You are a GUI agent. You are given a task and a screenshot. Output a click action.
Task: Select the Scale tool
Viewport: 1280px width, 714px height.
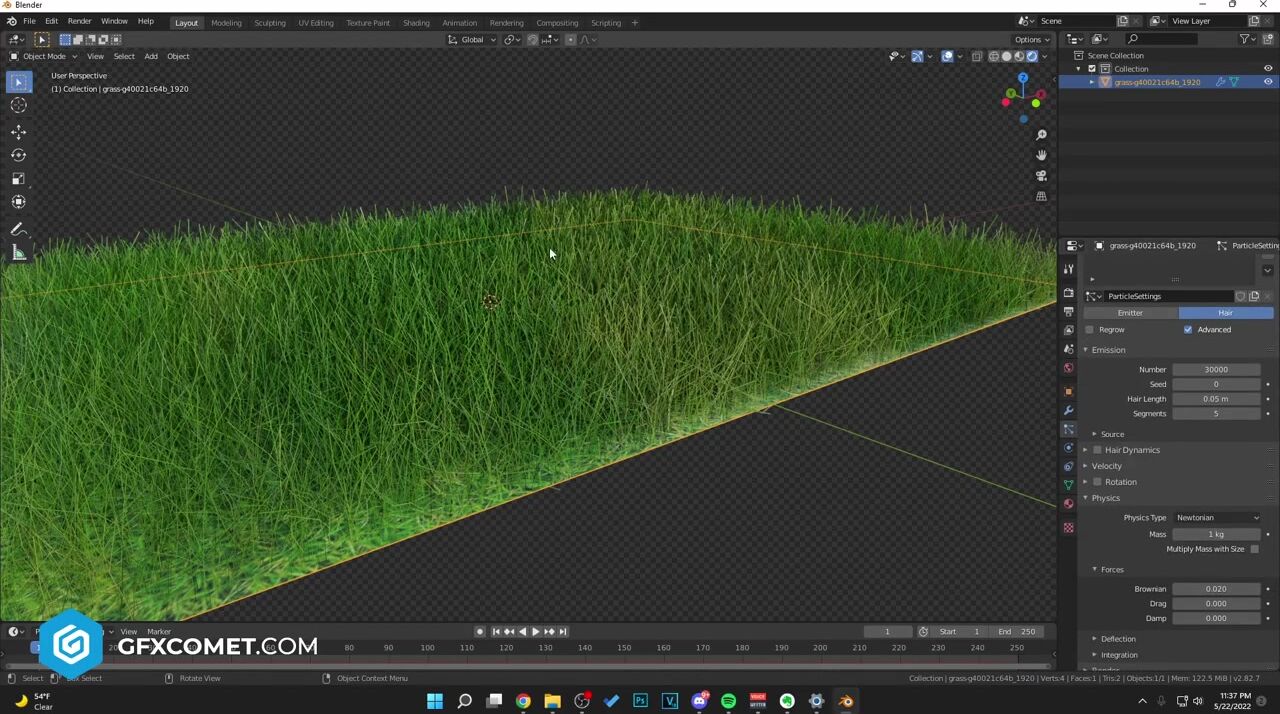point(19,178)
